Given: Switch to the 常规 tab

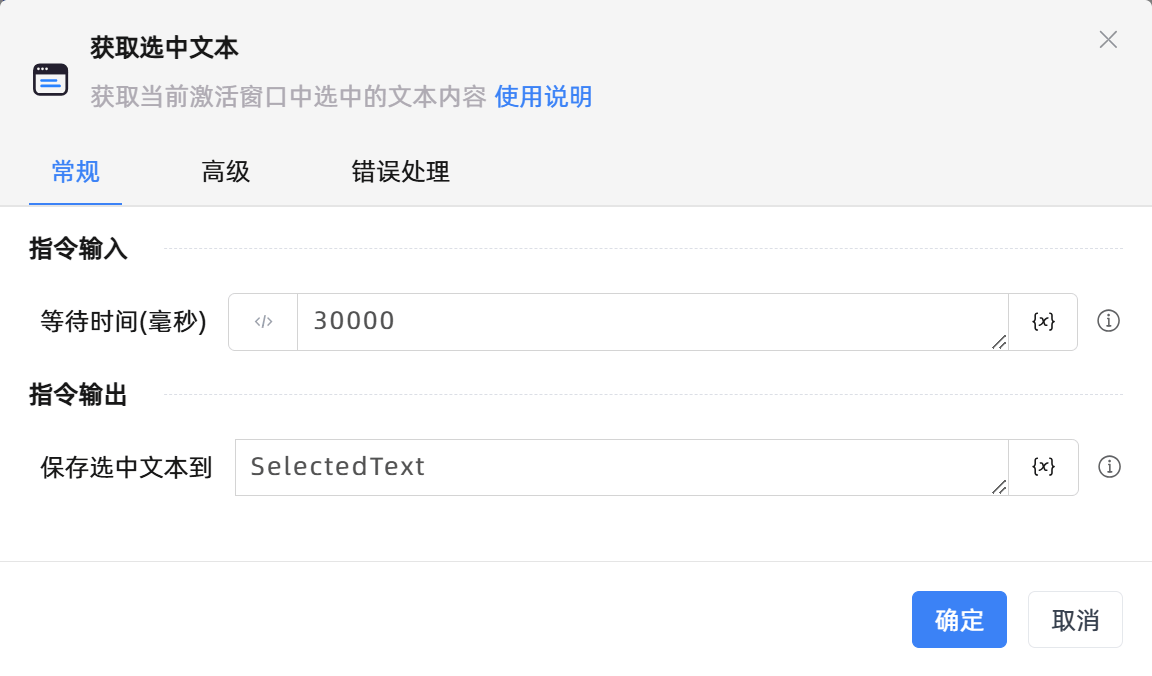Looking at the screenshot, I should [75, 172].
